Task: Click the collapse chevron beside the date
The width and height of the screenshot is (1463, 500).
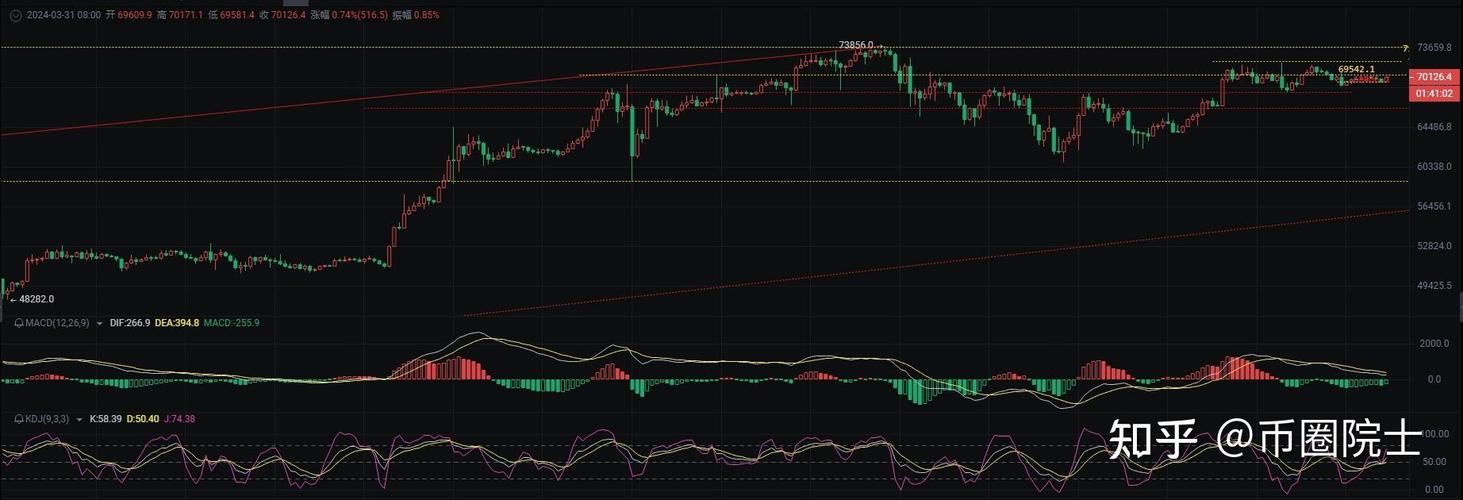Action: coord(14,15)
